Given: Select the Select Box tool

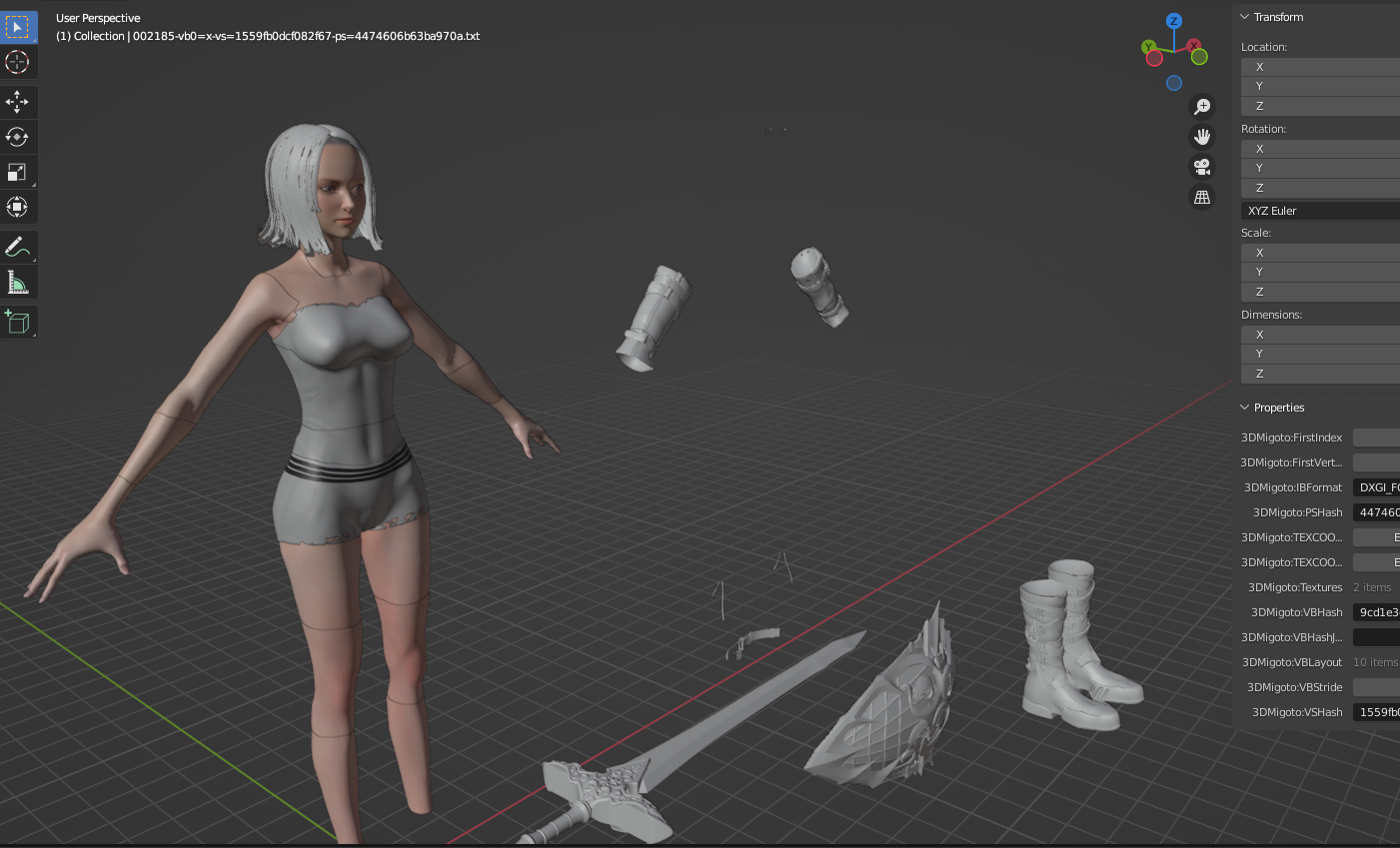Looking at the screenshot, I should [x=18, y=27].
